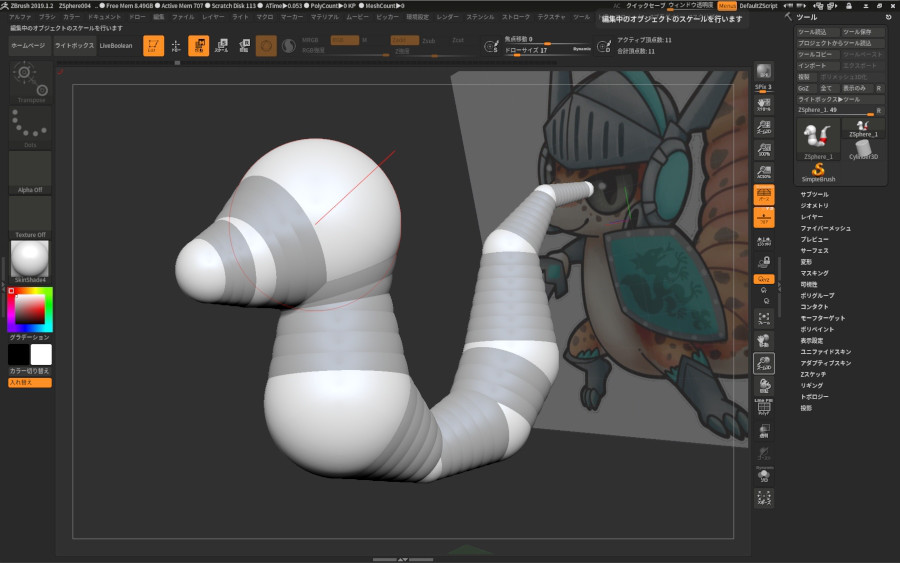900x563 pixels.
Task: Open the マテリアル menu
Action: pos(325,17)
